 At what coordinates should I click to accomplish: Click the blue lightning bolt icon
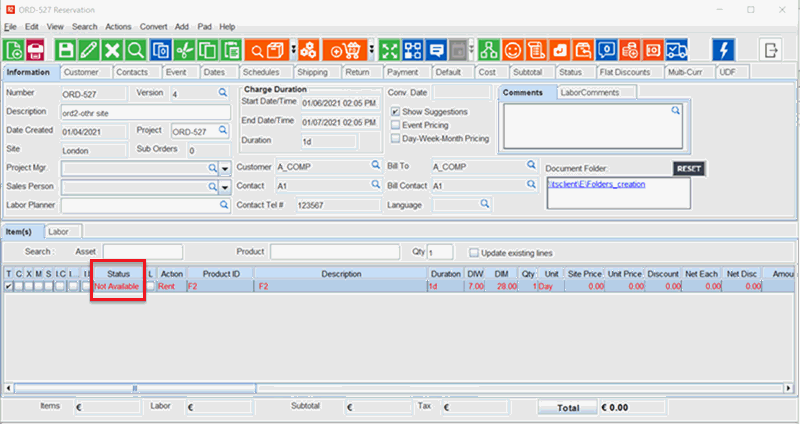click(724, 49)
